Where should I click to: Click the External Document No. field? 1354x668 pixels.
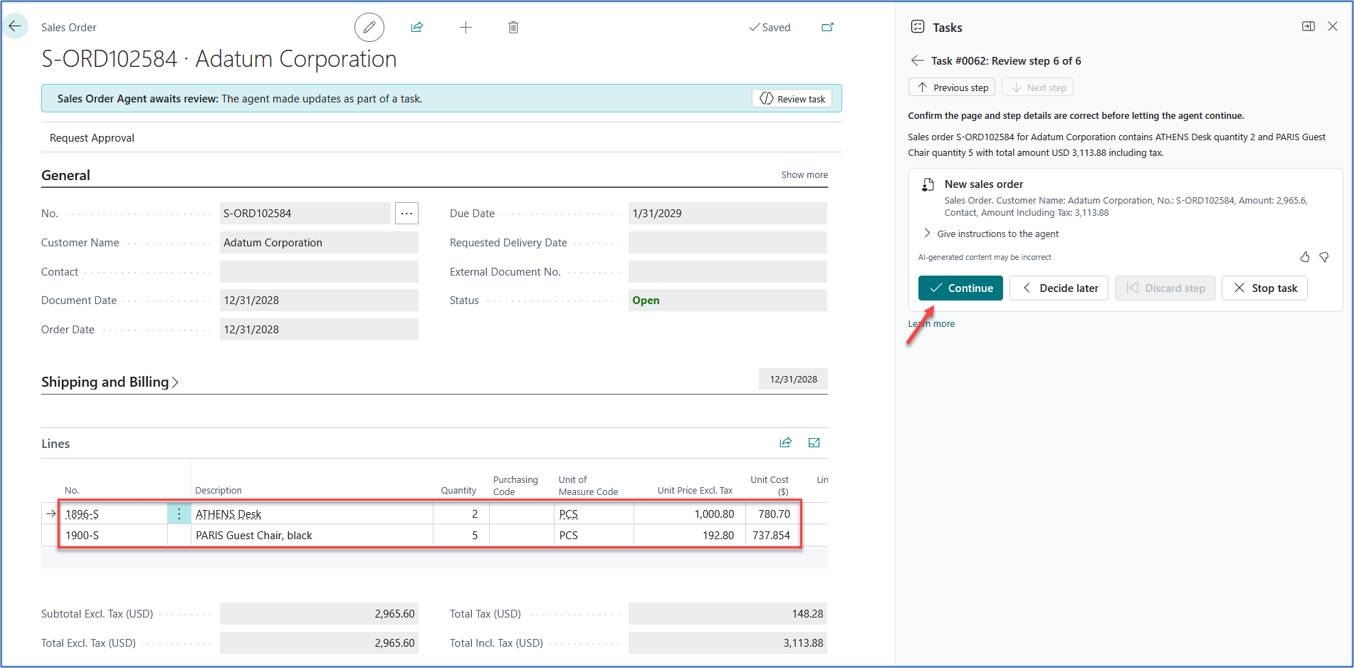728,272
